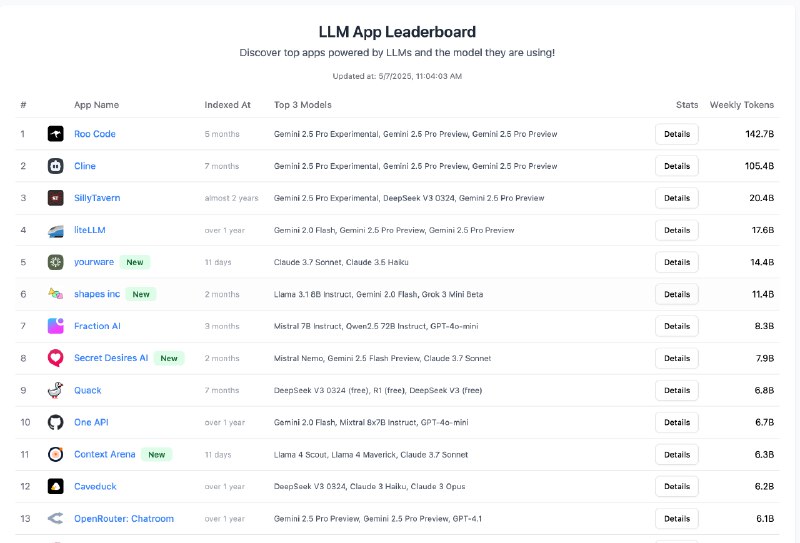Image resolution: width=800 pixels, height=543 pixels.
Task: Click the Fraction AI gradient icon
Action: point(56,326)
